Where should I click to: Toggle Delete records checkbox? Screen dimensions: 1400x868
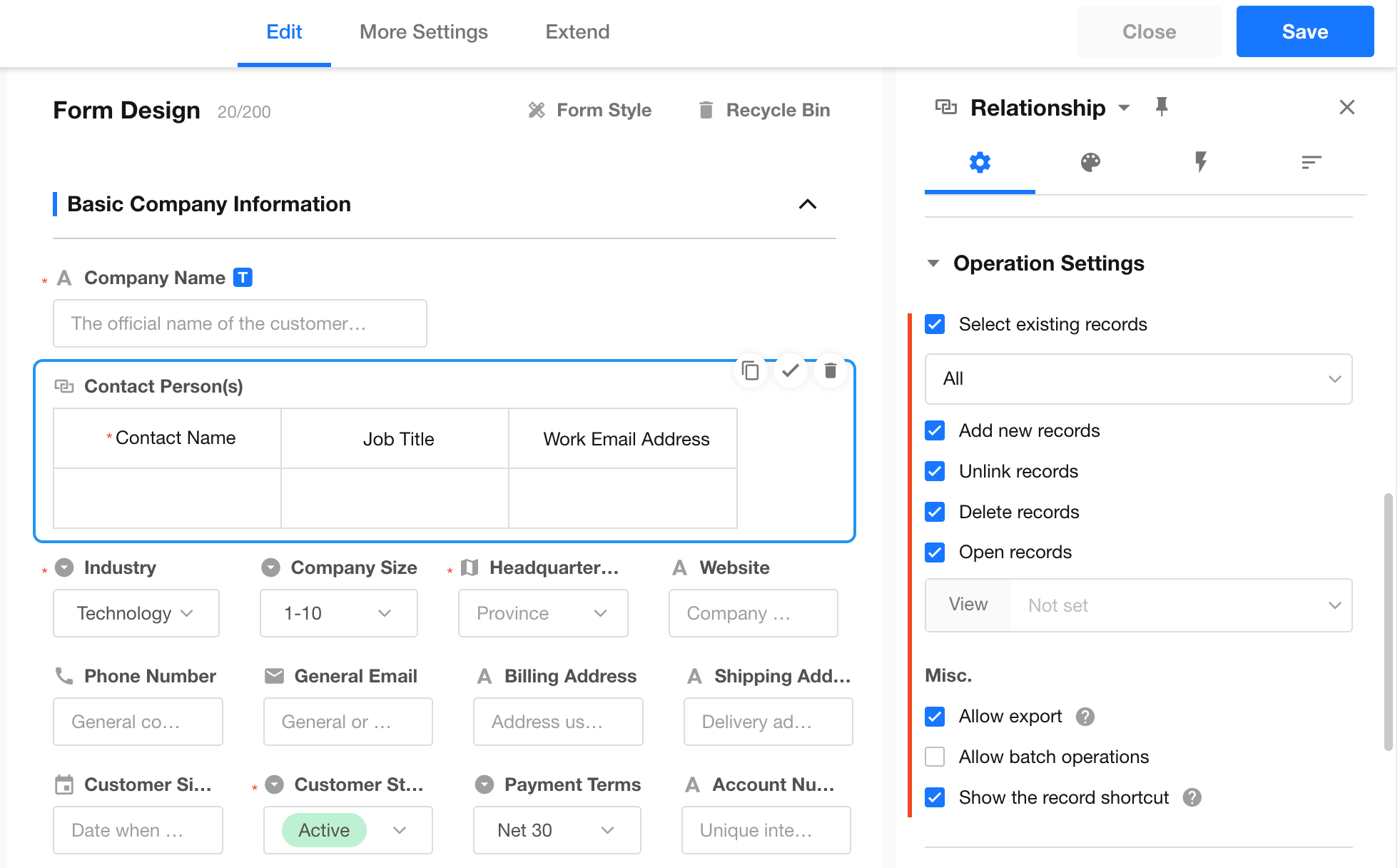pos(935,512)
